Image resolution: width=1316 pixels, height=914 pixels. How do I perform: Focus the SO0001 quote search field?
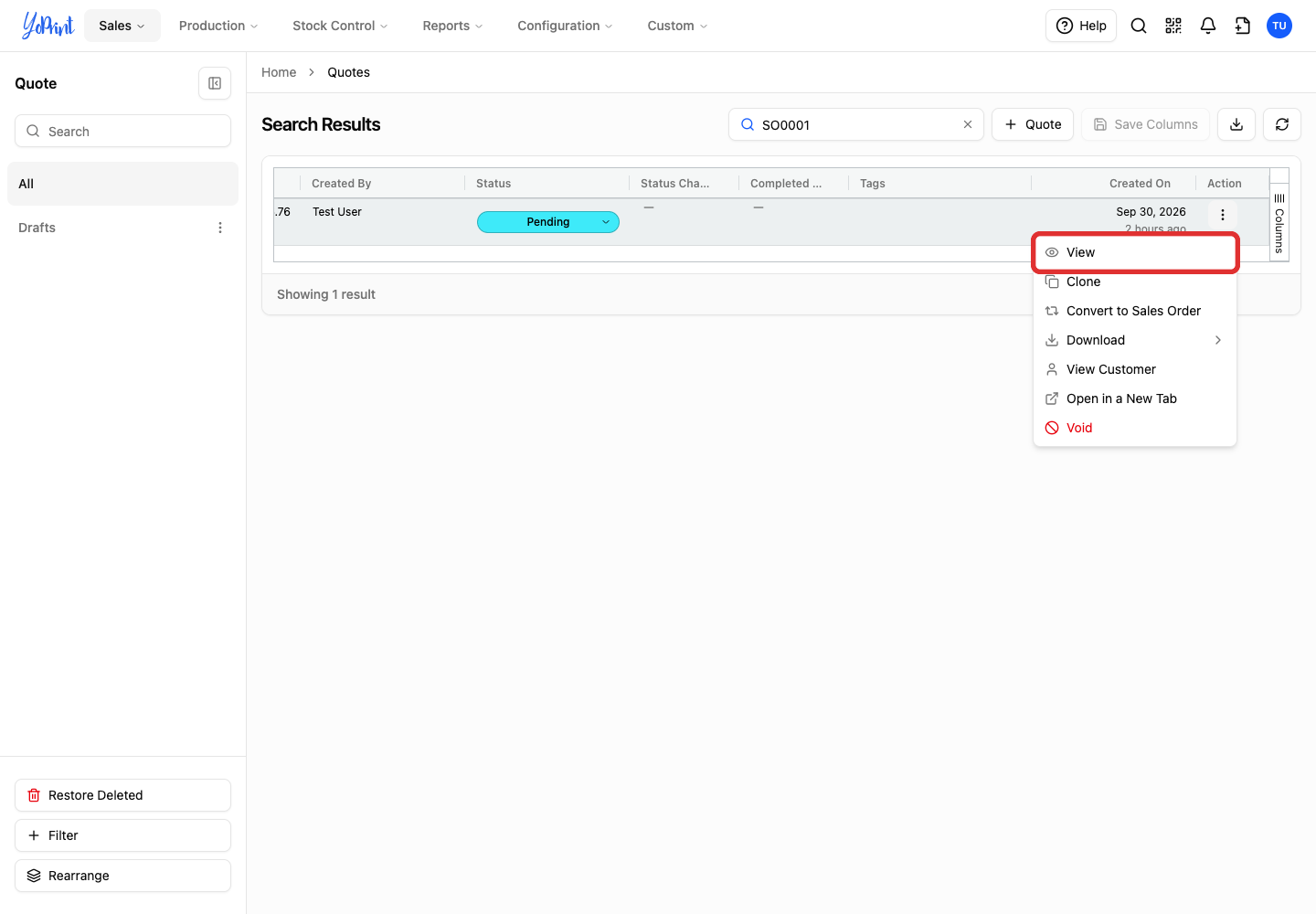pos(856,124)
